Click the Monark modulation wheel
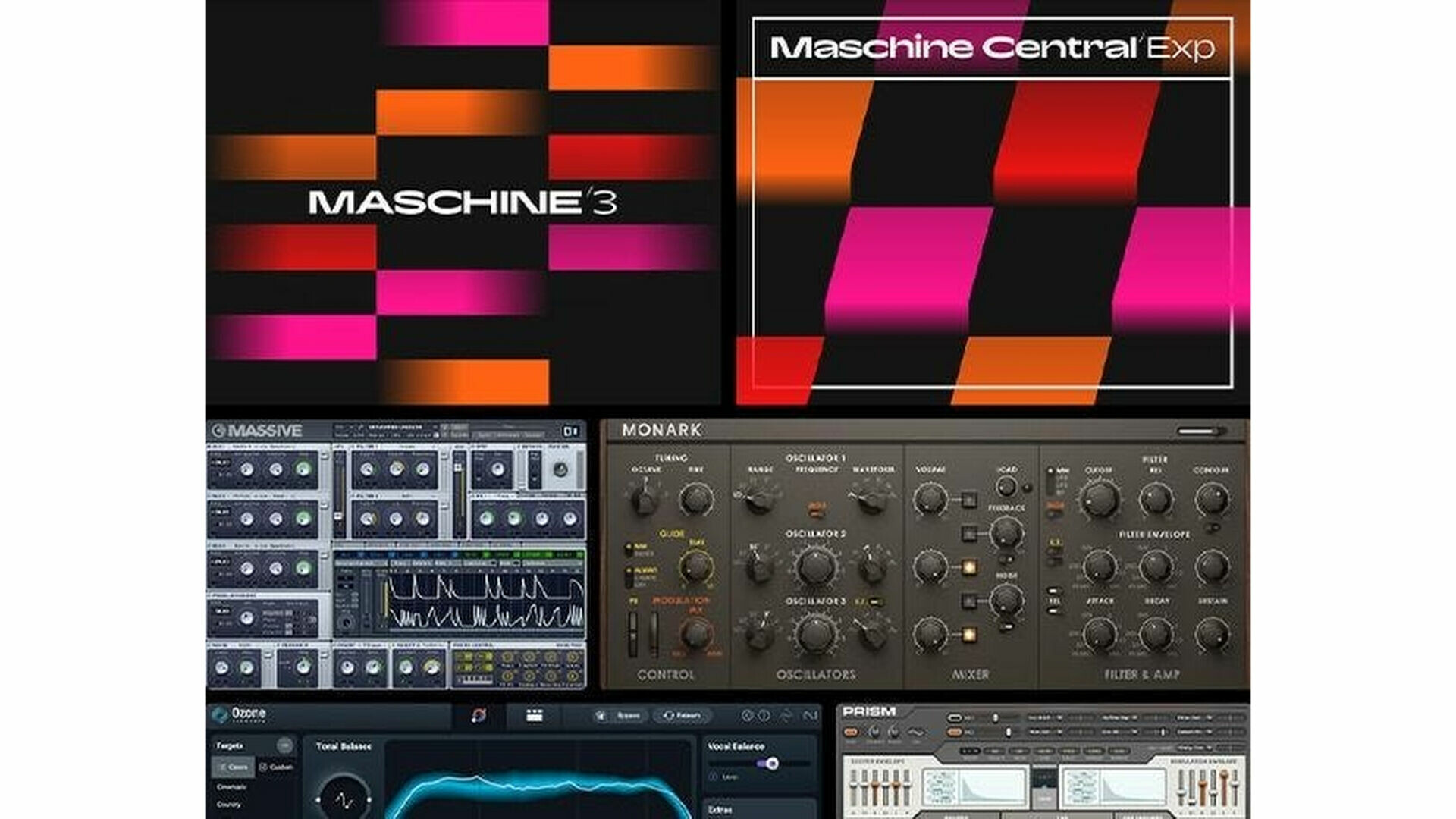 pyautogui.click(x=654, y=633)
